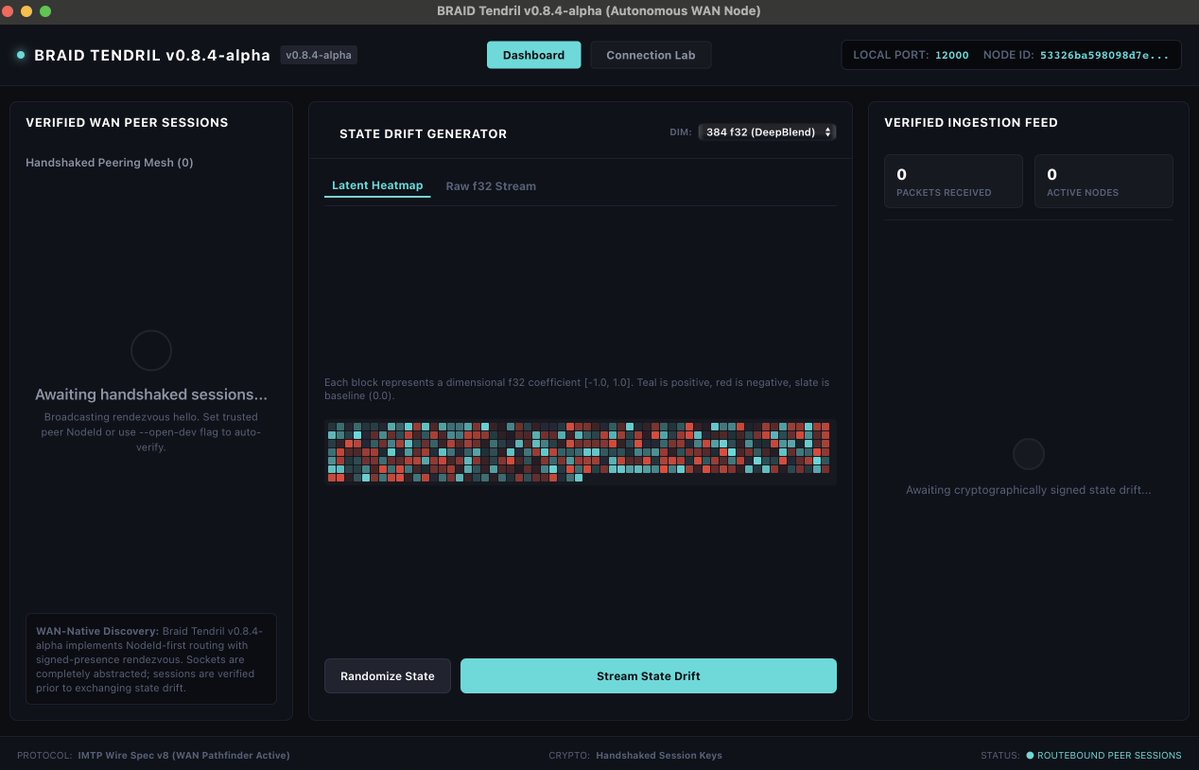Viewport: 1199px width, 770px height.
Task: Select the Latent Heatmap tab
Action: (377, 186)
